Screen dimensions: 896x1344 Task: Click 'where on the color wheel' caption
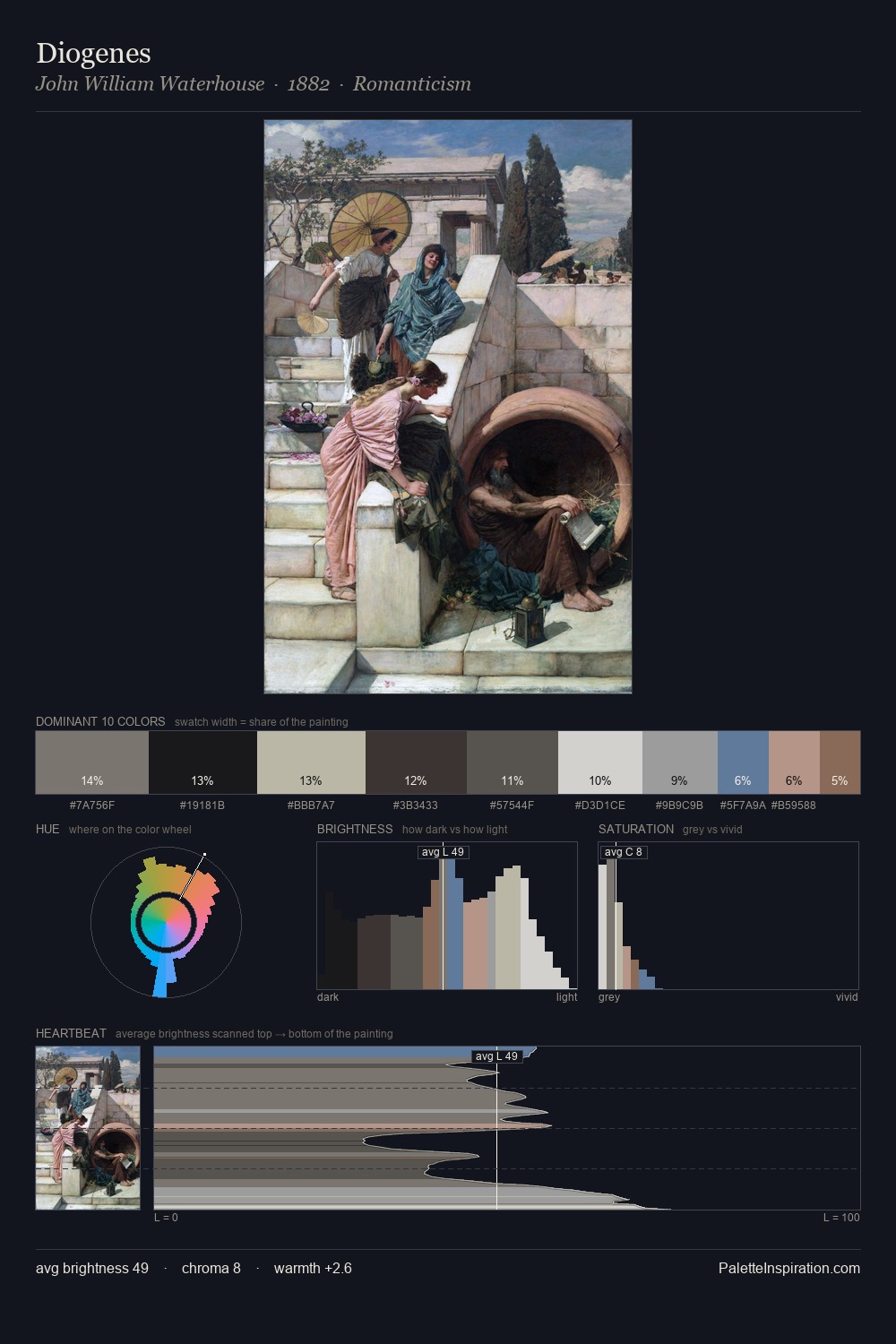tap(130, 830)
